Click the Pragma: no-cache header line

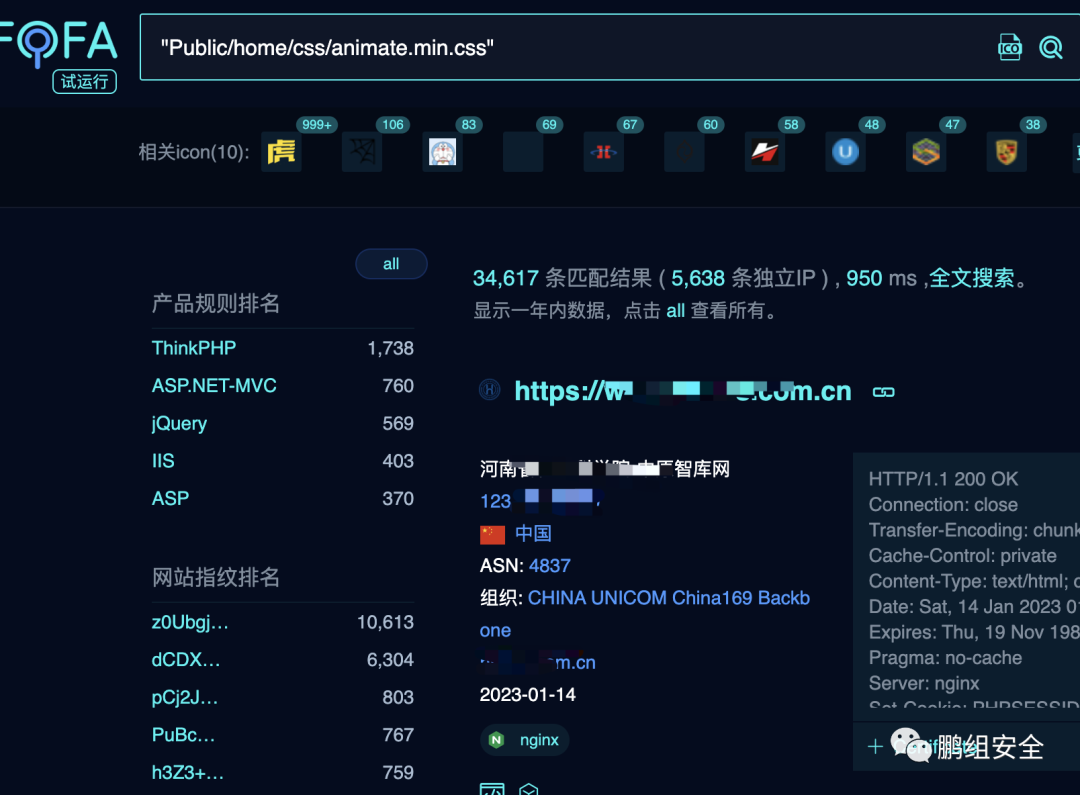pyautogui.click(x=945, y=658)
